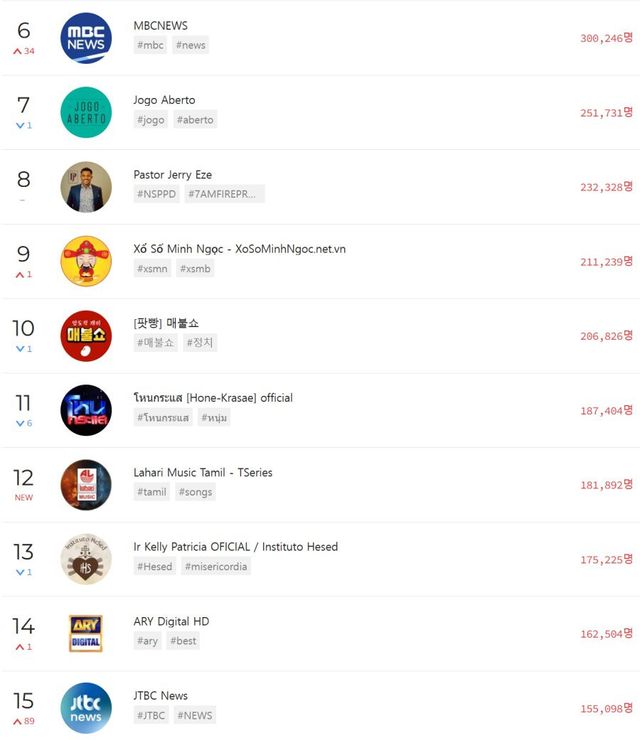Filter by the #xsmb tag

tap(195, 268)
